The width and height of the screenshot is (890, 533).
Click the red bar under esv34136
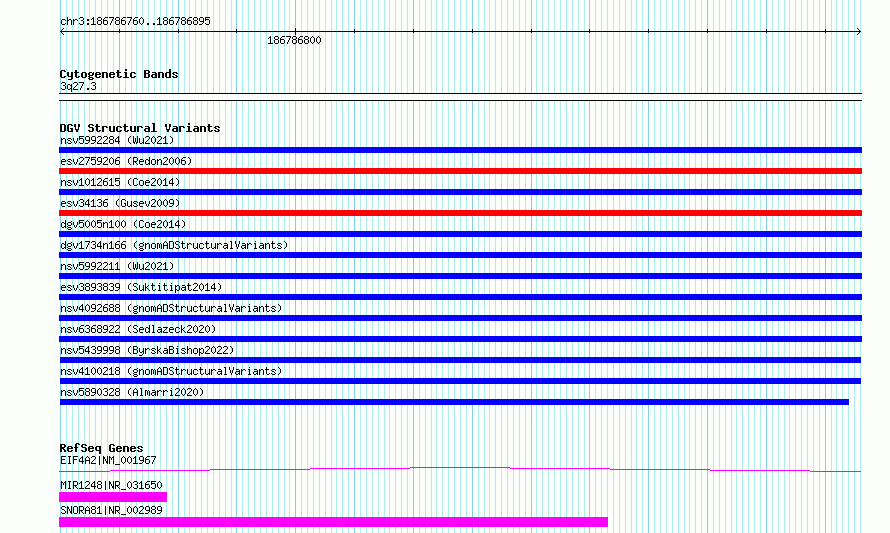pyautogui.click(x=460, y=213)
